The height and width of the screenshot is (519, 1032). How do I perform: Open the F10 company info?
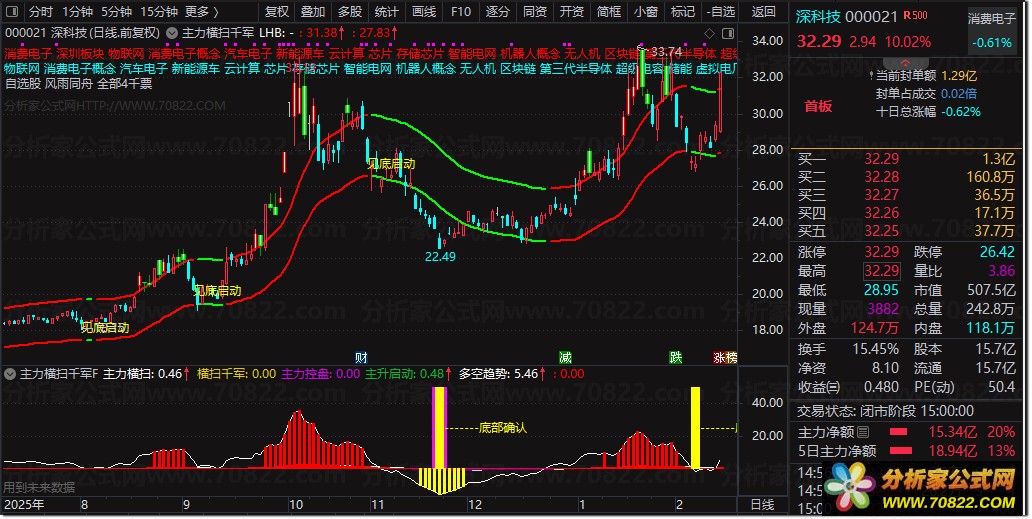coord(461,12)
